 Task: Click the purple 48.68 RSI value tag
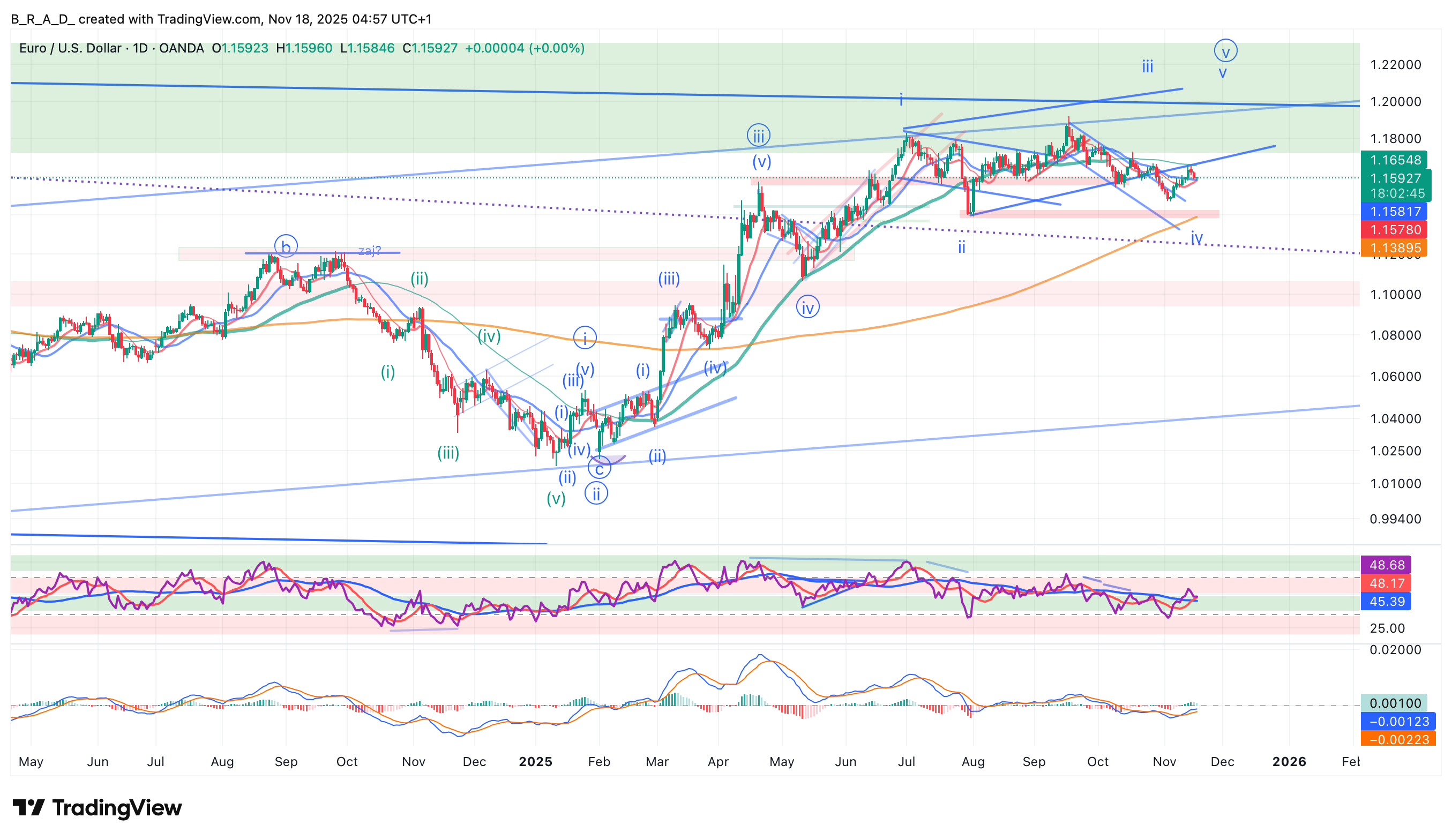point(1386,565)
